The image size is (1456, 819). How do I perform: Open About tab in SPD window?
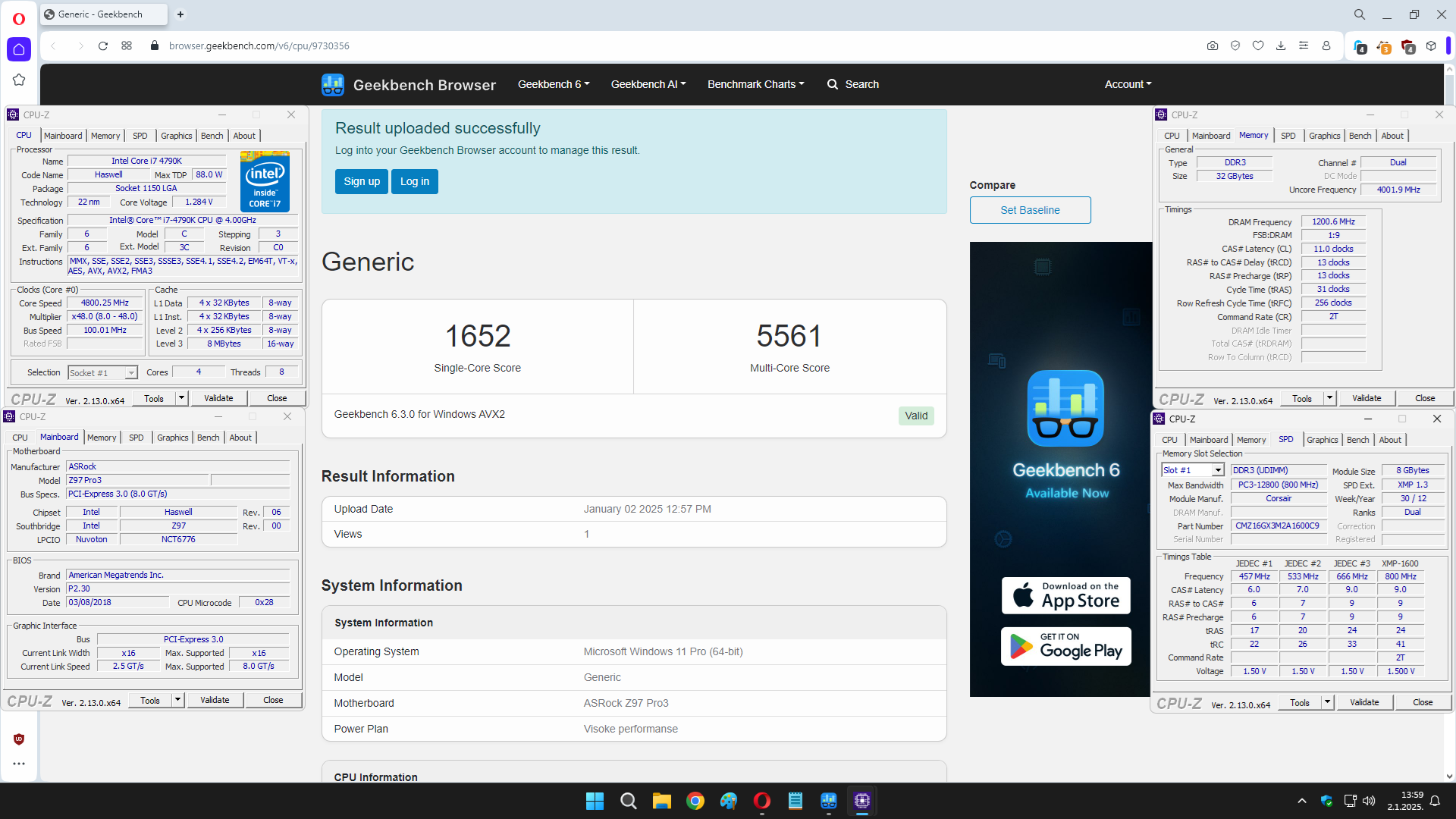coord(1390,440)
